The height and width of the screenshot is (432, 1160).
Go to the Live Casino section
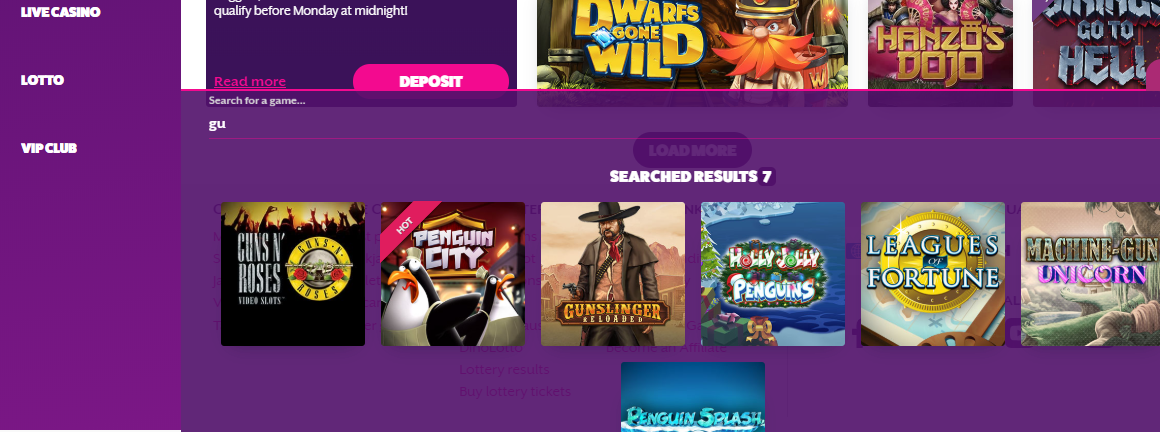coord(61,12)
